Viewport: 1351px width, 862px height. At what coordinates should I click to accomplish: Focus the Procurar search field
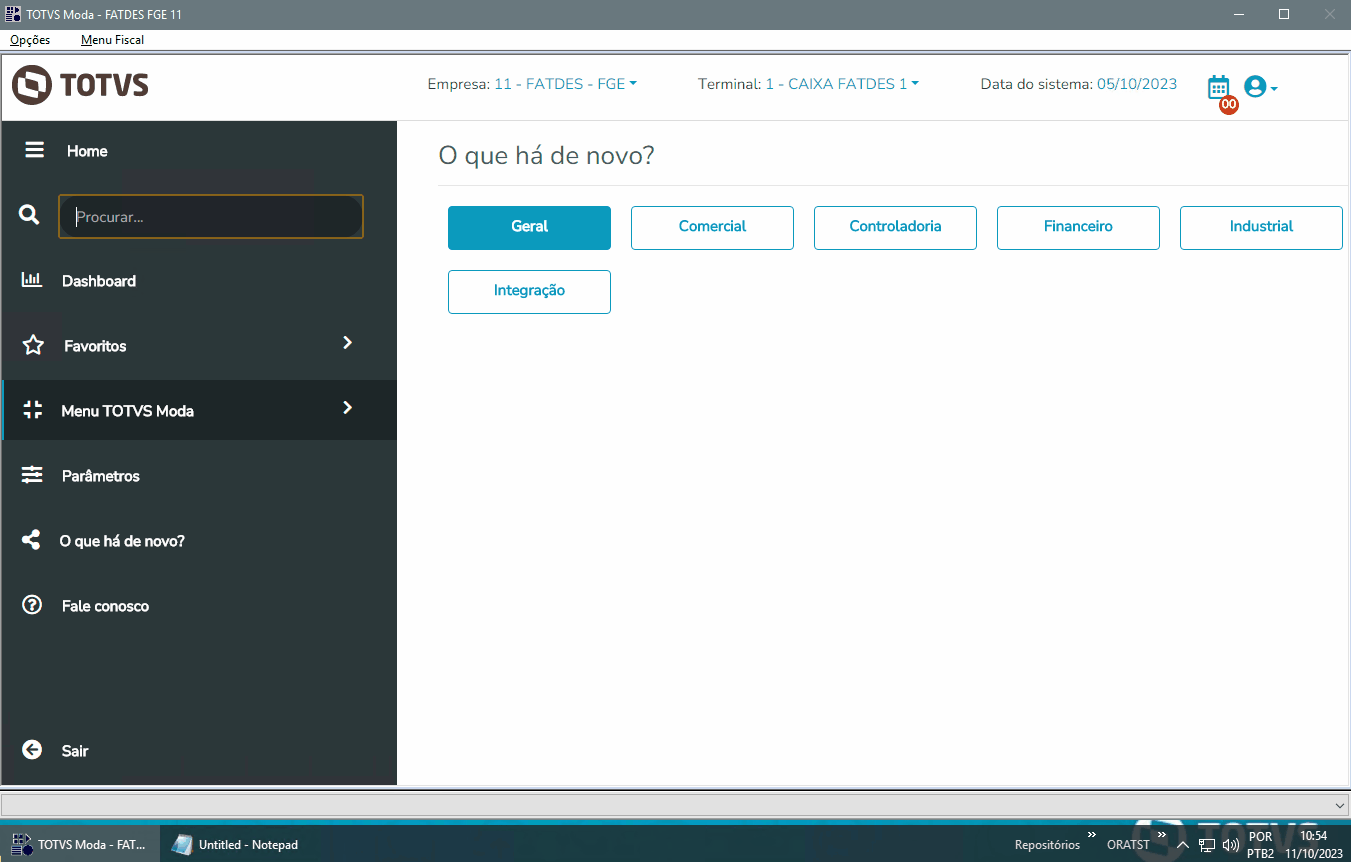[211, 216]
